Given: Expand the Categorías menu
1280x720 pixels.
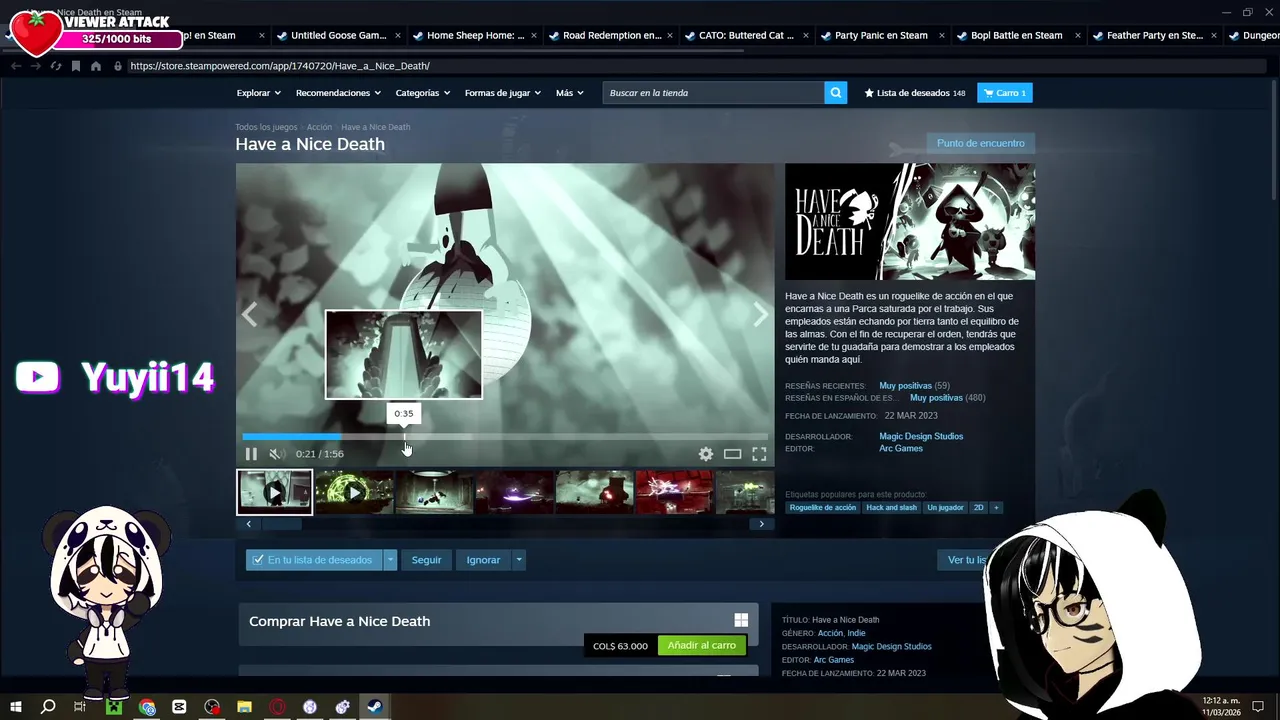Looking at the screenshot, I should tap(422, 93).
